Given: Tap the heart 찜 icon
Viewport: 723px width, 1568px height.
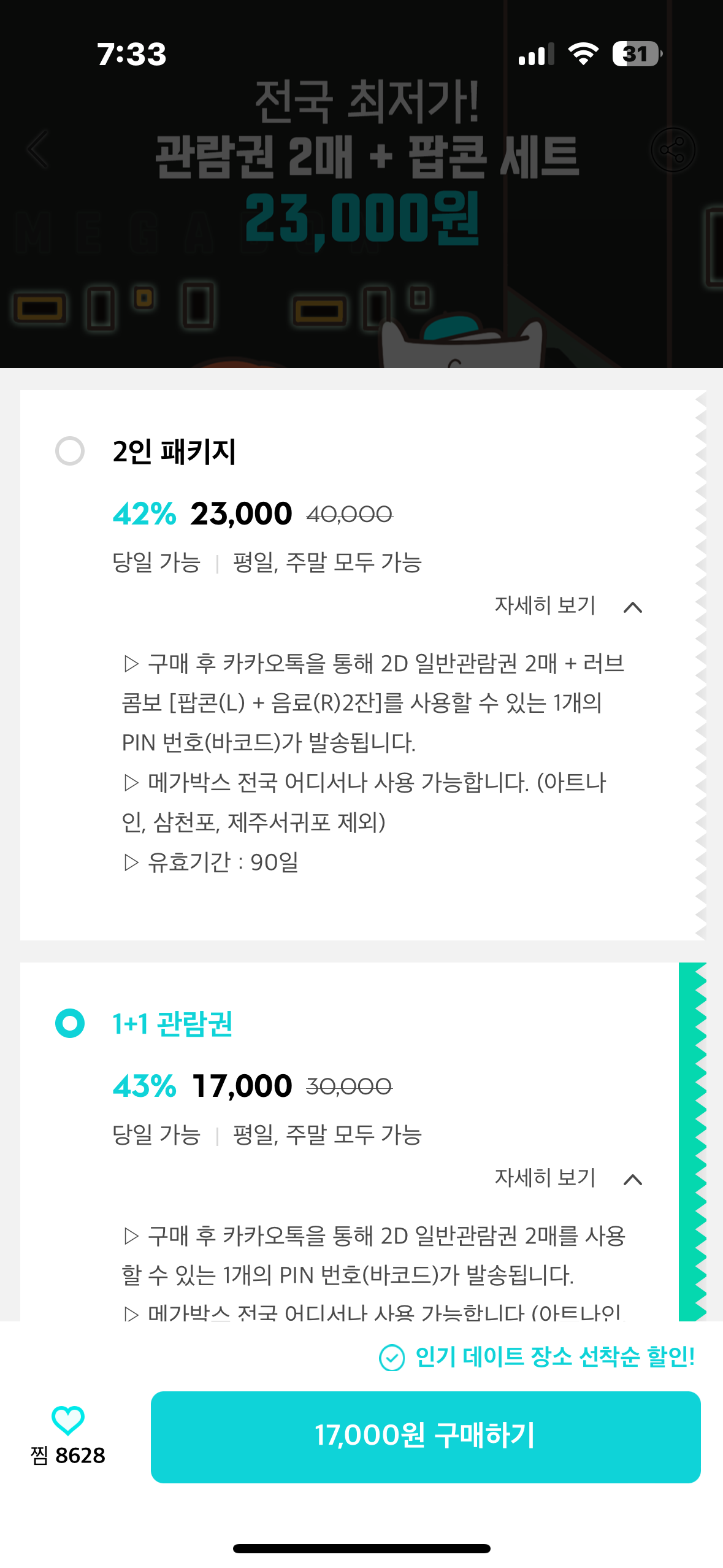Looking at the screenshot, I should [x=67, y=1420].
